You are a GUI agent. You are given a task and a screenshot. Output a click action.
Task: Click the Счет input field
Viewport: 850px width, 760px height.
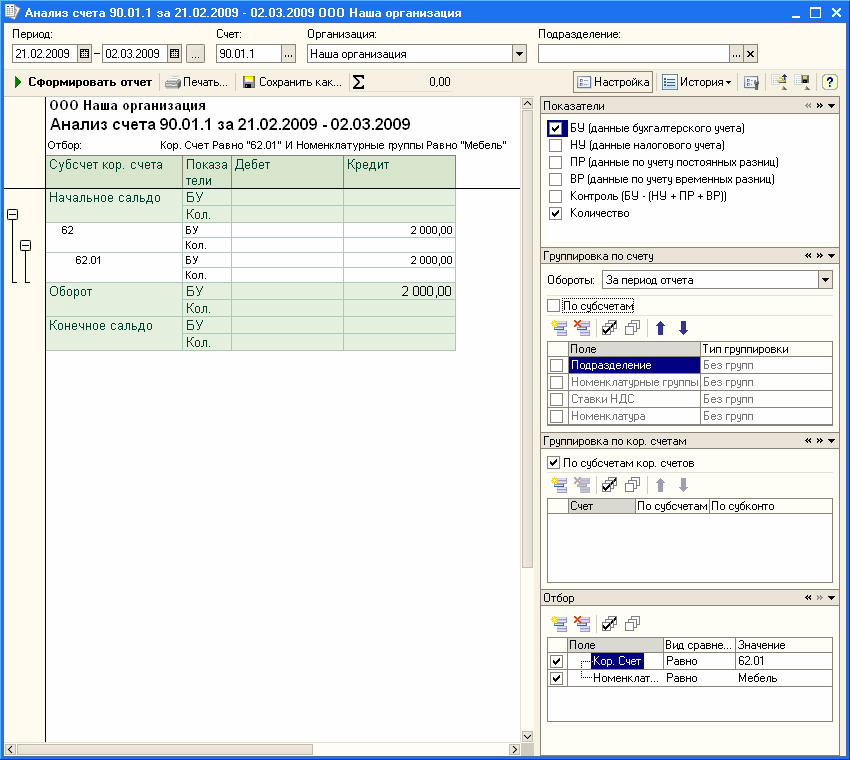pos(249,54)
